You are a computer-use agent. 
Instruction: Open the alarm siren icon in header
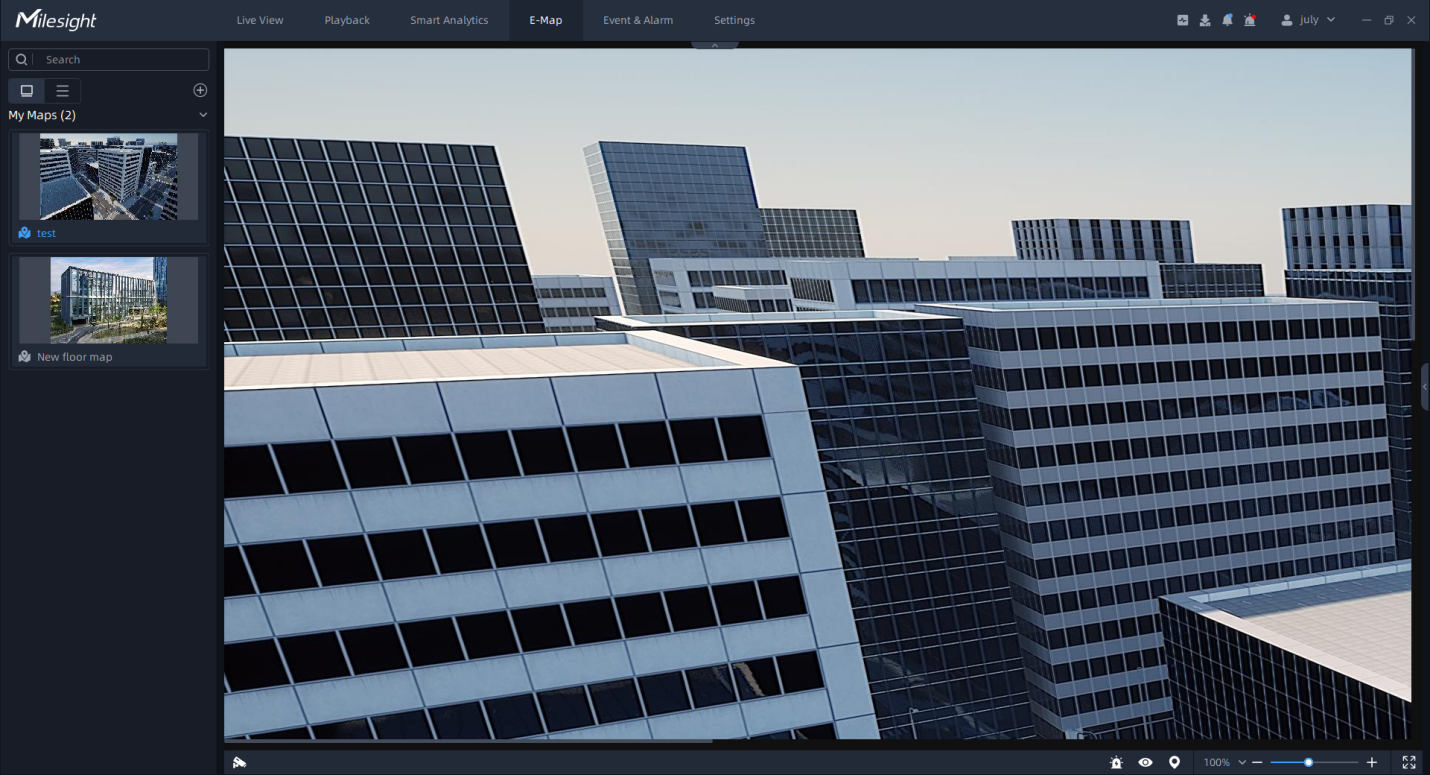pyautogui.click(x=1250, y=20)
